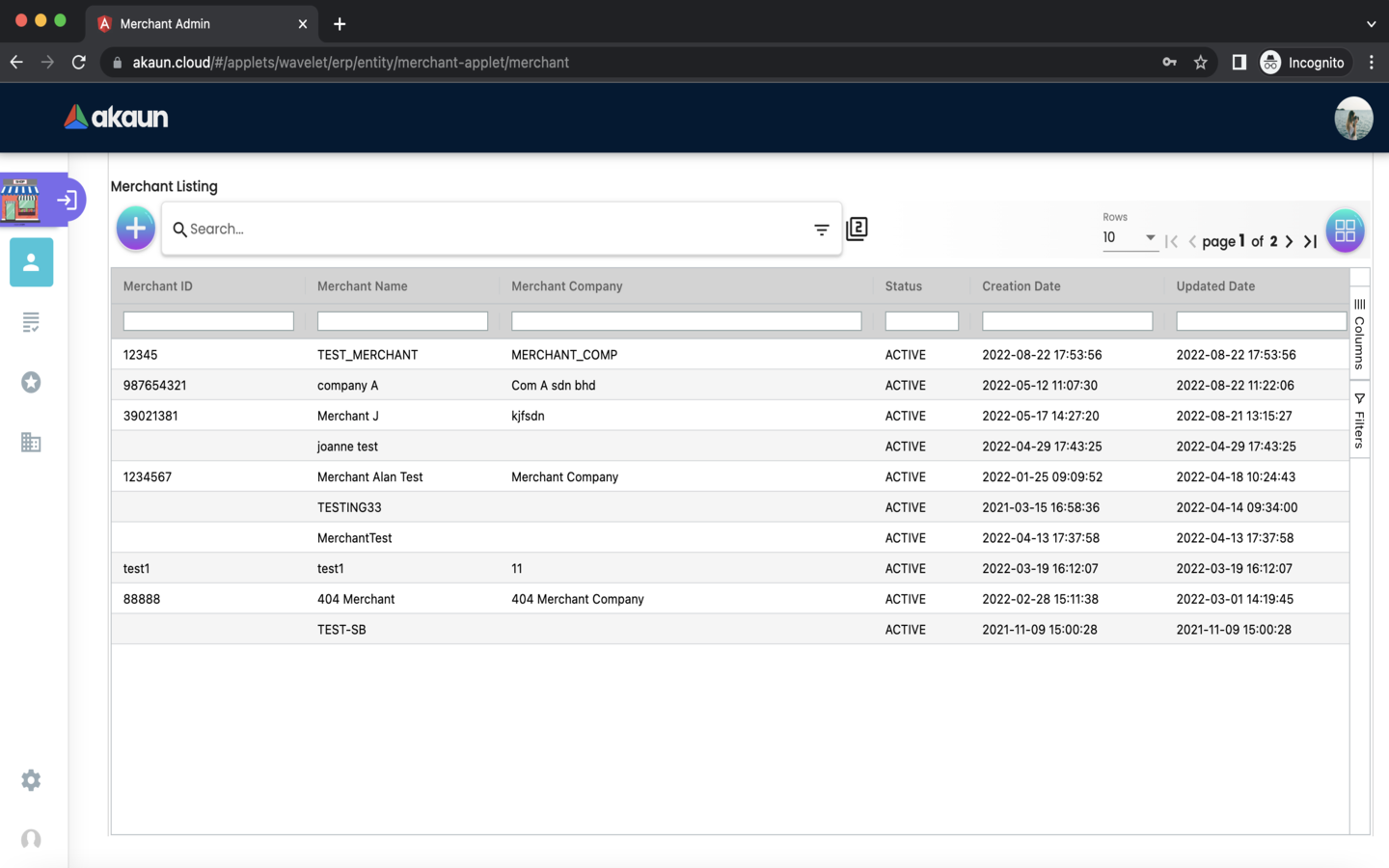Sort by Creation Date column header
The image size is (1389, 868).
pos(1021,286)
